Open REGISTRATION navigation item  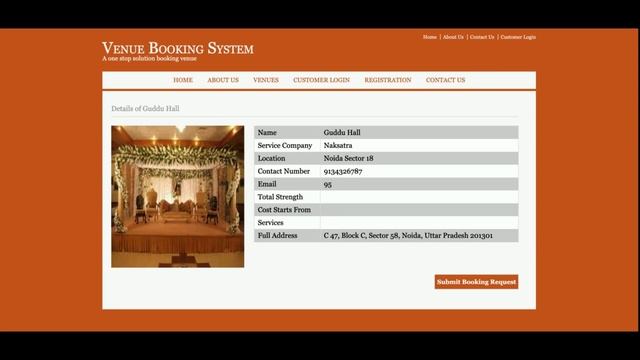(x=388, y=80)
